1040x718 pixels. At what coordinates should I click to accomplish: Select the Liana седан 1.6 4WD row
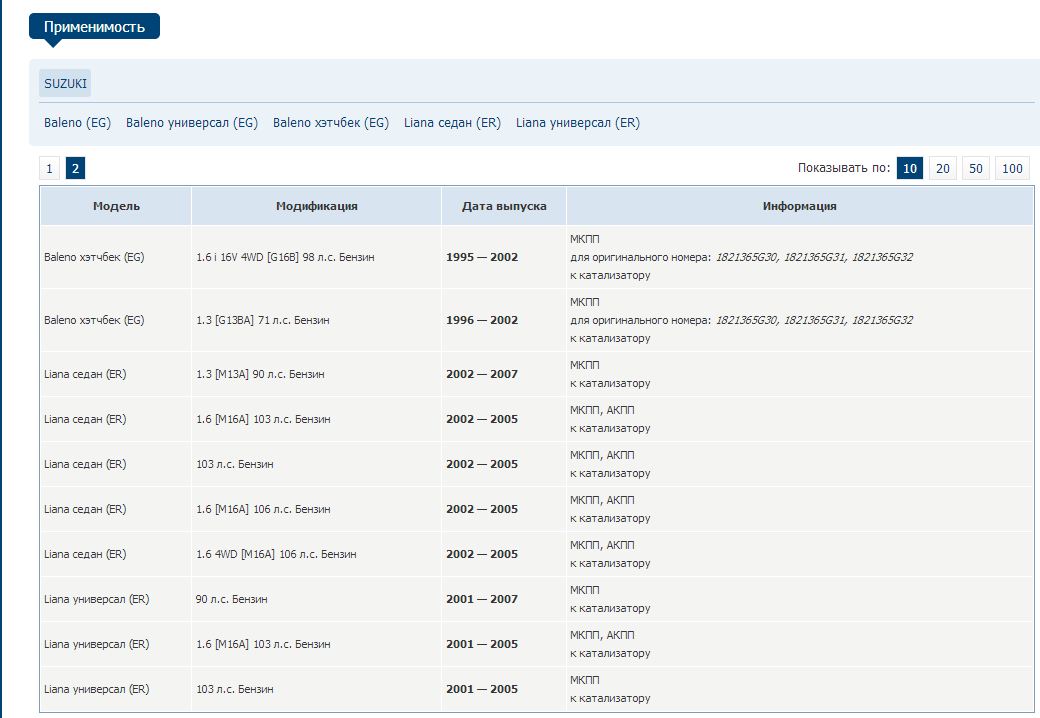(x=276, y=554)
